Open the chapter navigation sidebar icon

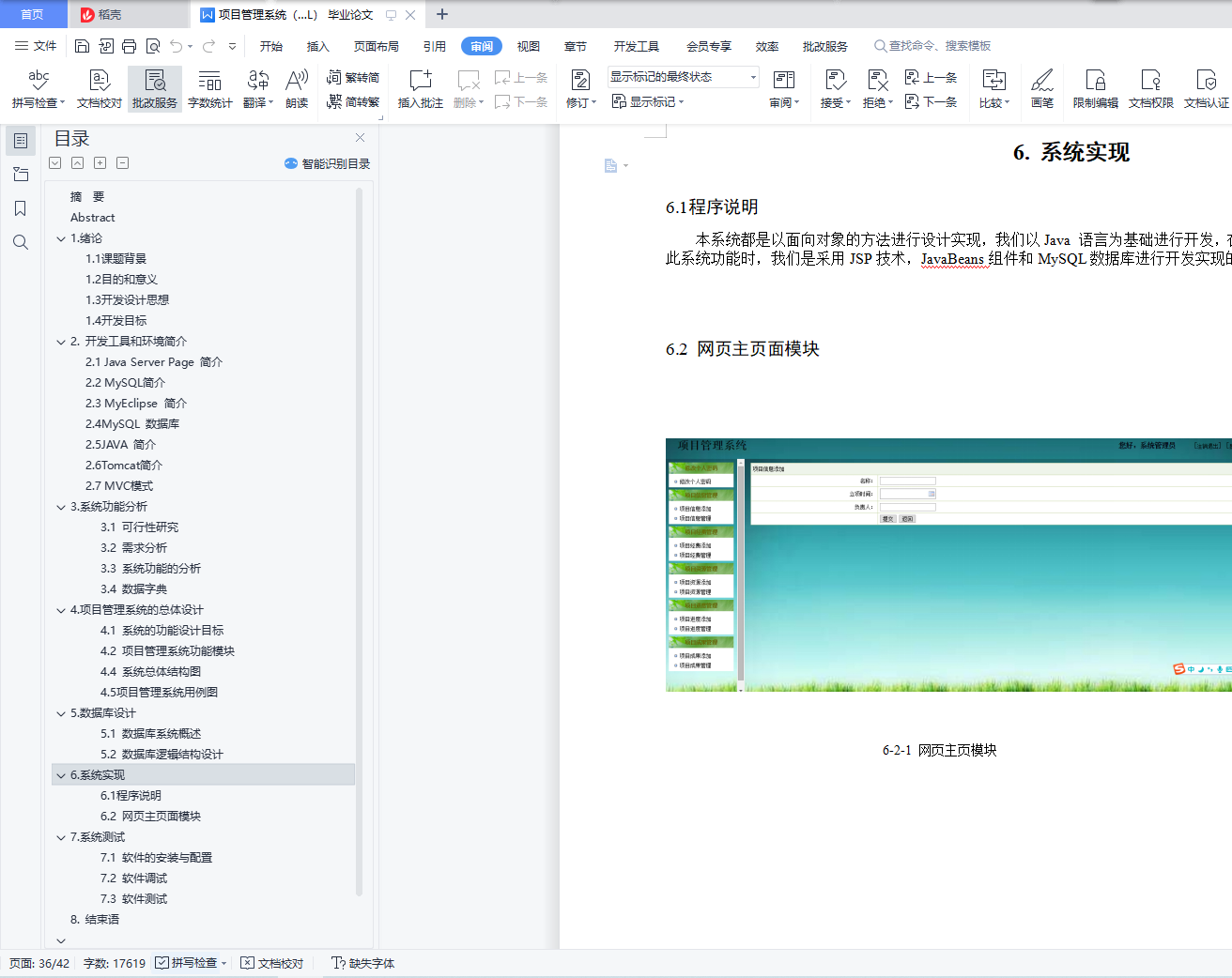pyautogui.click(x=21, y=175)
